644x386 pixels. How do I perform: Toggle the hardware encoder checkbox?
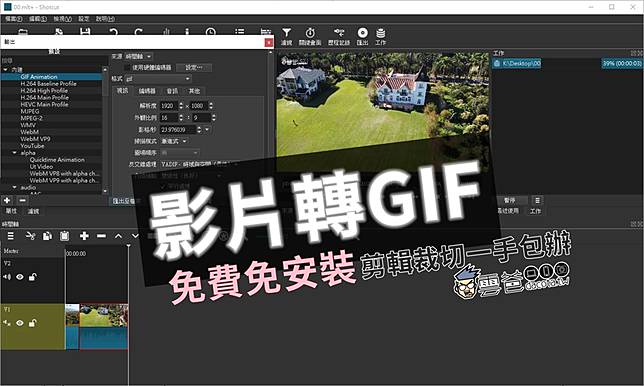pyautogui.click(x=127, y=67)
